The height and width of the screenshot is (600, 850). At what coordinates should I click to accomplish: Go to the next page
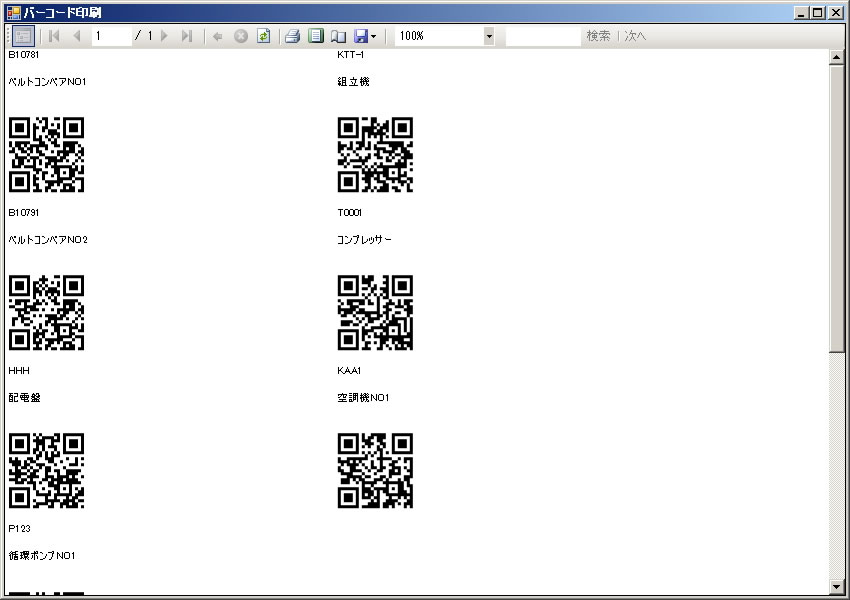coord(164,36)
